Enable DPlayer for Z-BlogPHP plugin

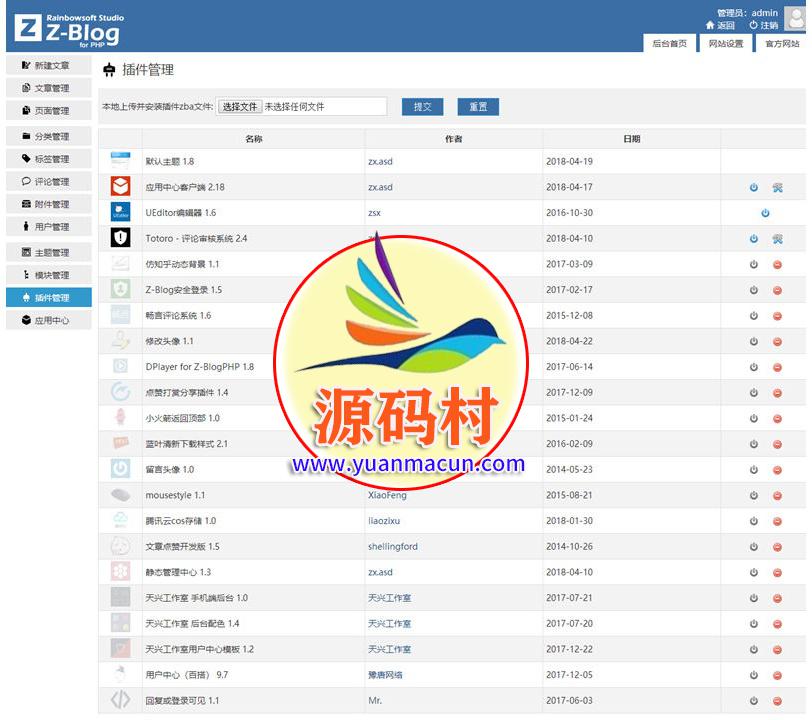point(754,367)
